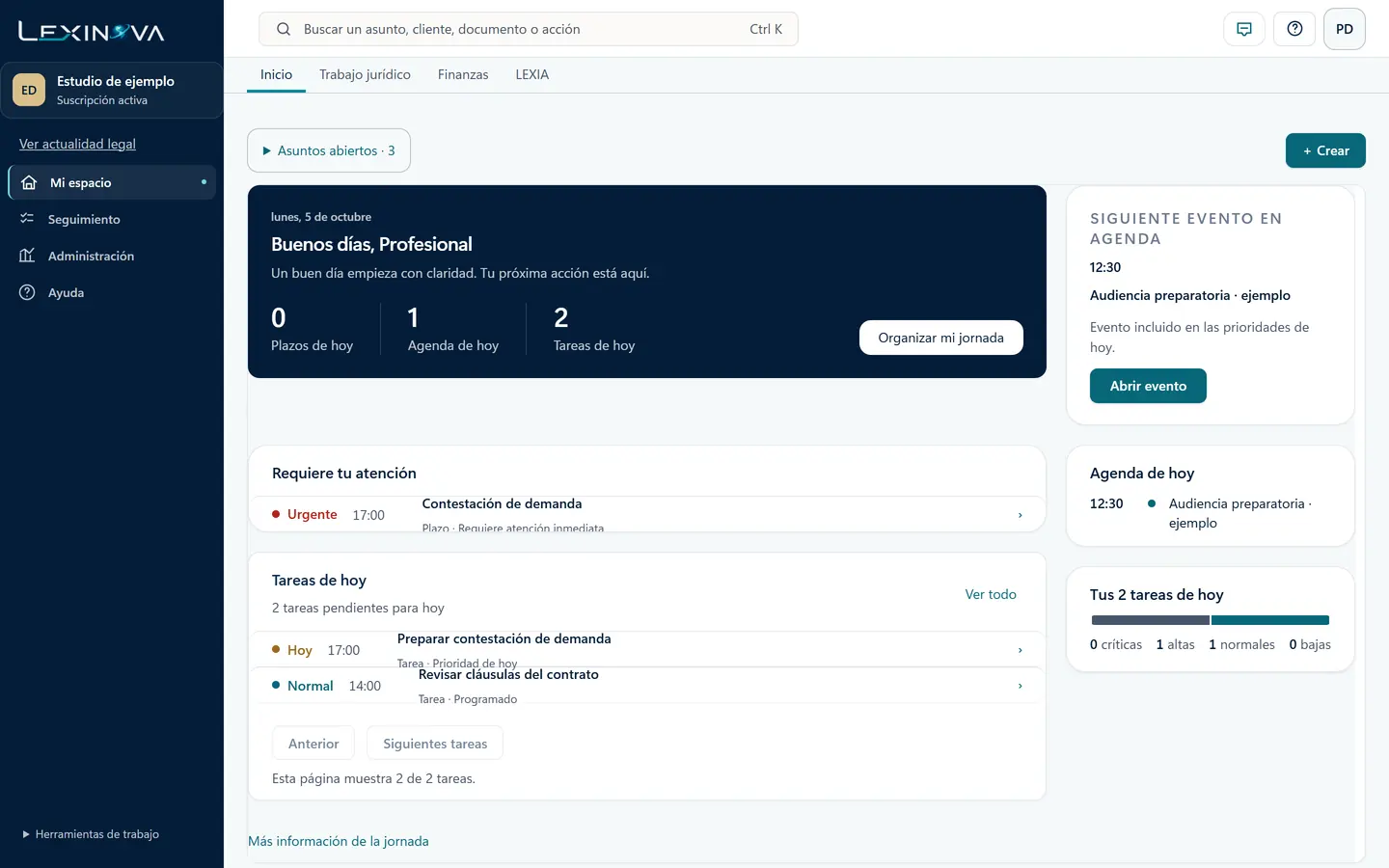This screenshot has height=868, width=1389.
Task: Expand Herramientas de trabajo
Action: (x=91, y=834)
